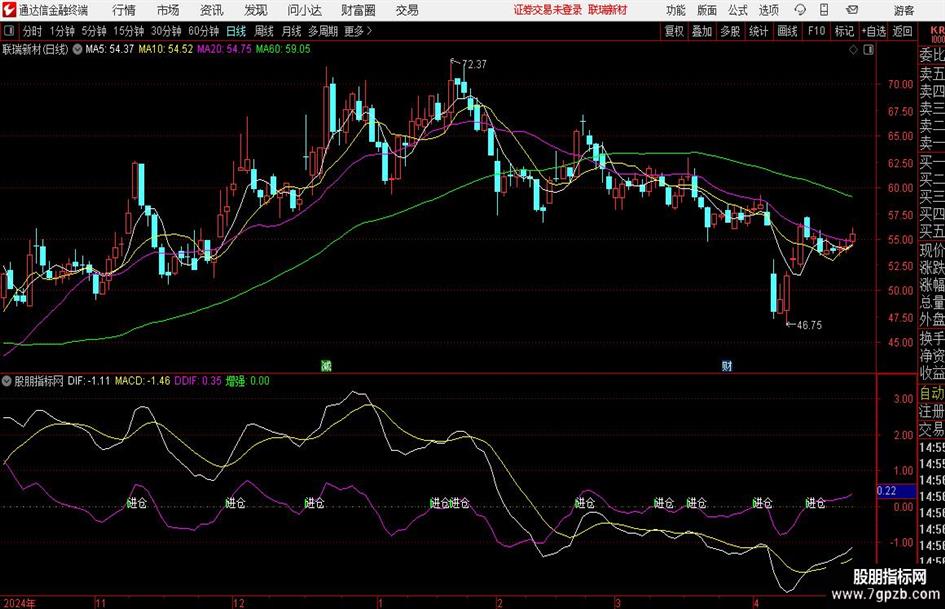The height and width of the screenshot is (609, 945).
Task: Click the 标记 mark button
Action: [844, 31]
